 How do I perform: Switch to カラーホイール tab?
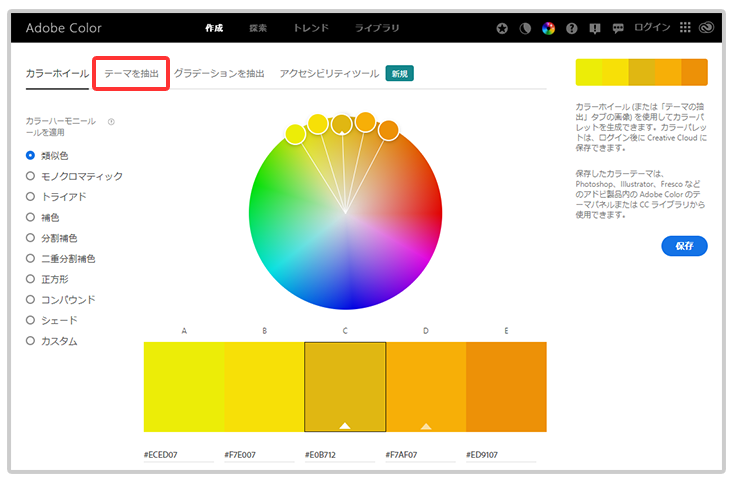pyautogui.click(x=57, y=73)
